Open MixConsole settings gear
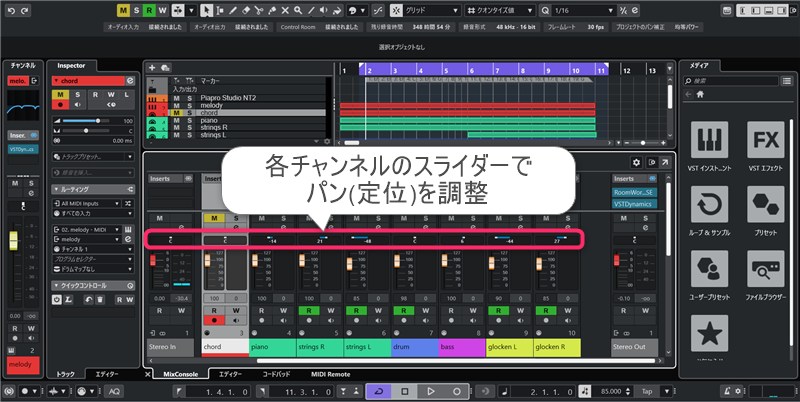 [x=636, y=162]
